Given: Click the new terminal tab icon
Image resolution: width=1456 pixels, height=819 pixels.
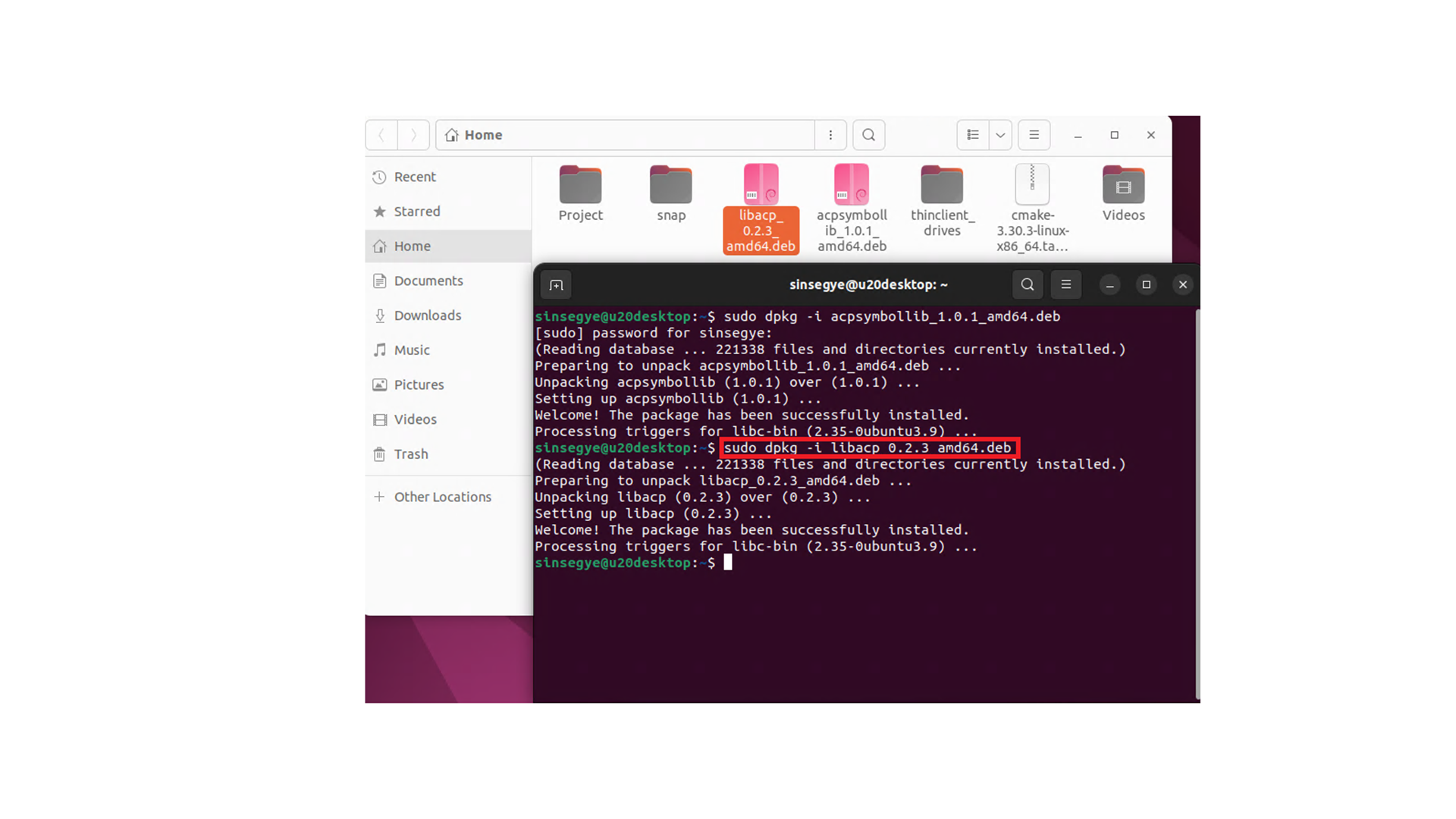Looking at the screenshot, I should click(556, 285).
